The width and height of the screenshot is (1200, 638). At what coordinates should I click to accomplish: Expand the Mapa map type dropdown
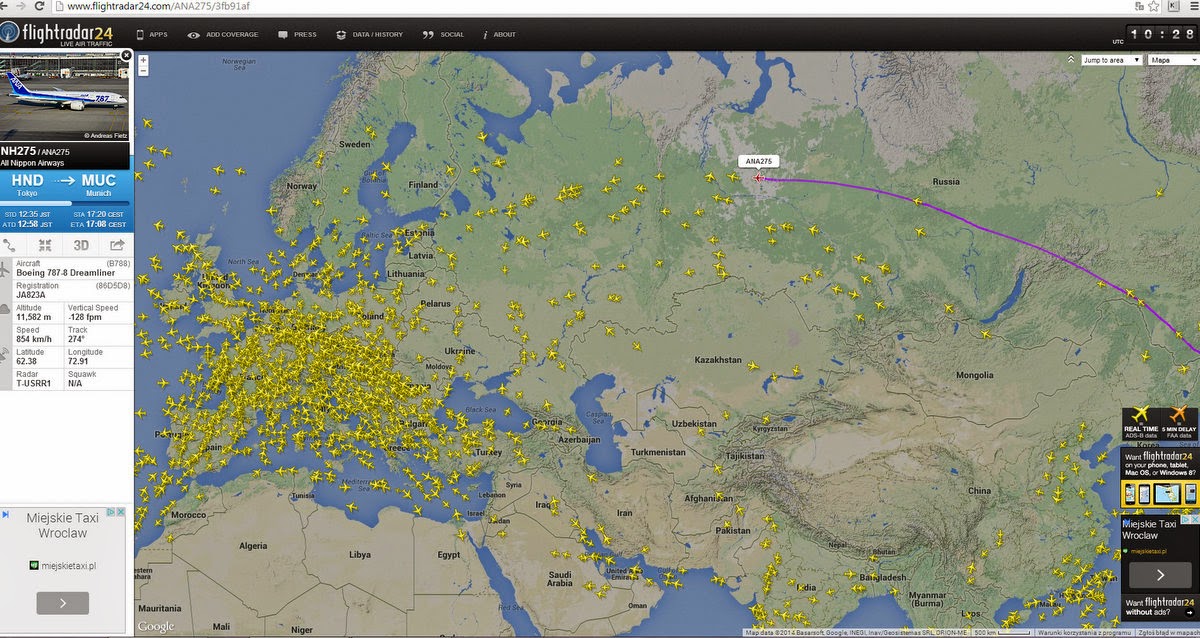(1173, 60)
